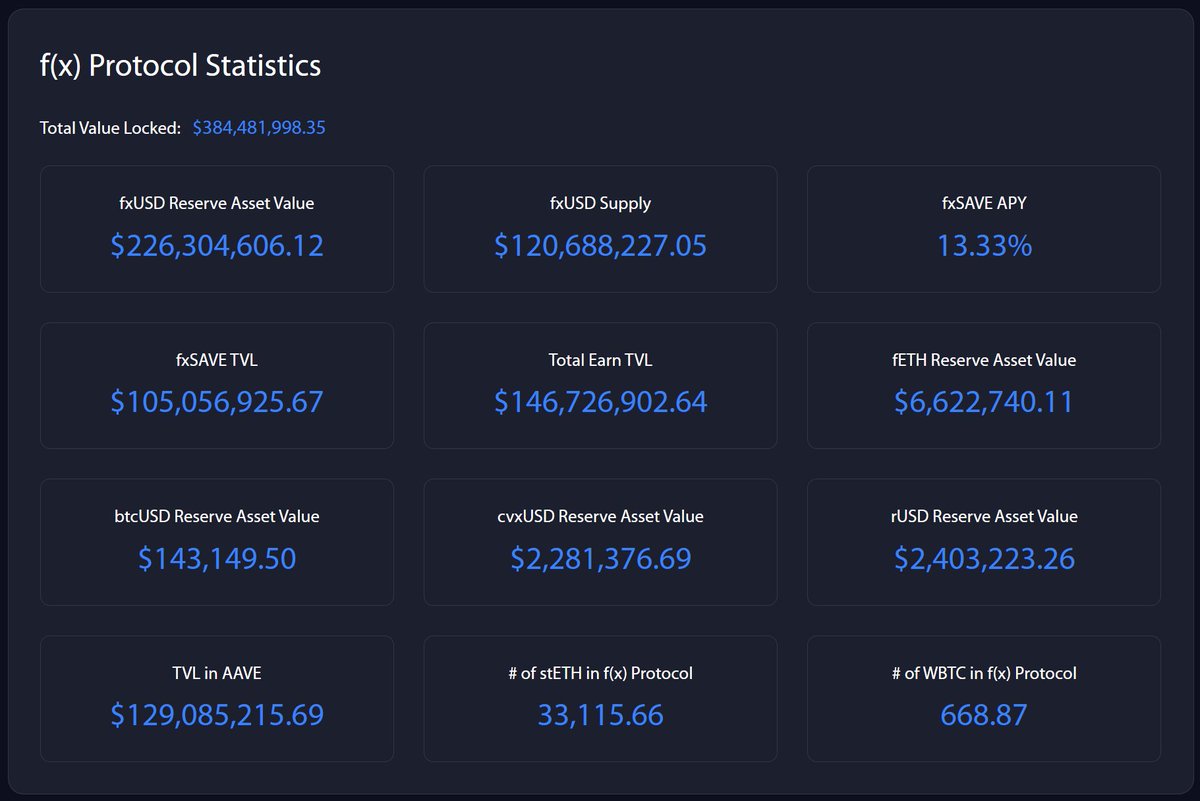Click the fxUSD Reserve value $226,304,606.12

[217, 246]
